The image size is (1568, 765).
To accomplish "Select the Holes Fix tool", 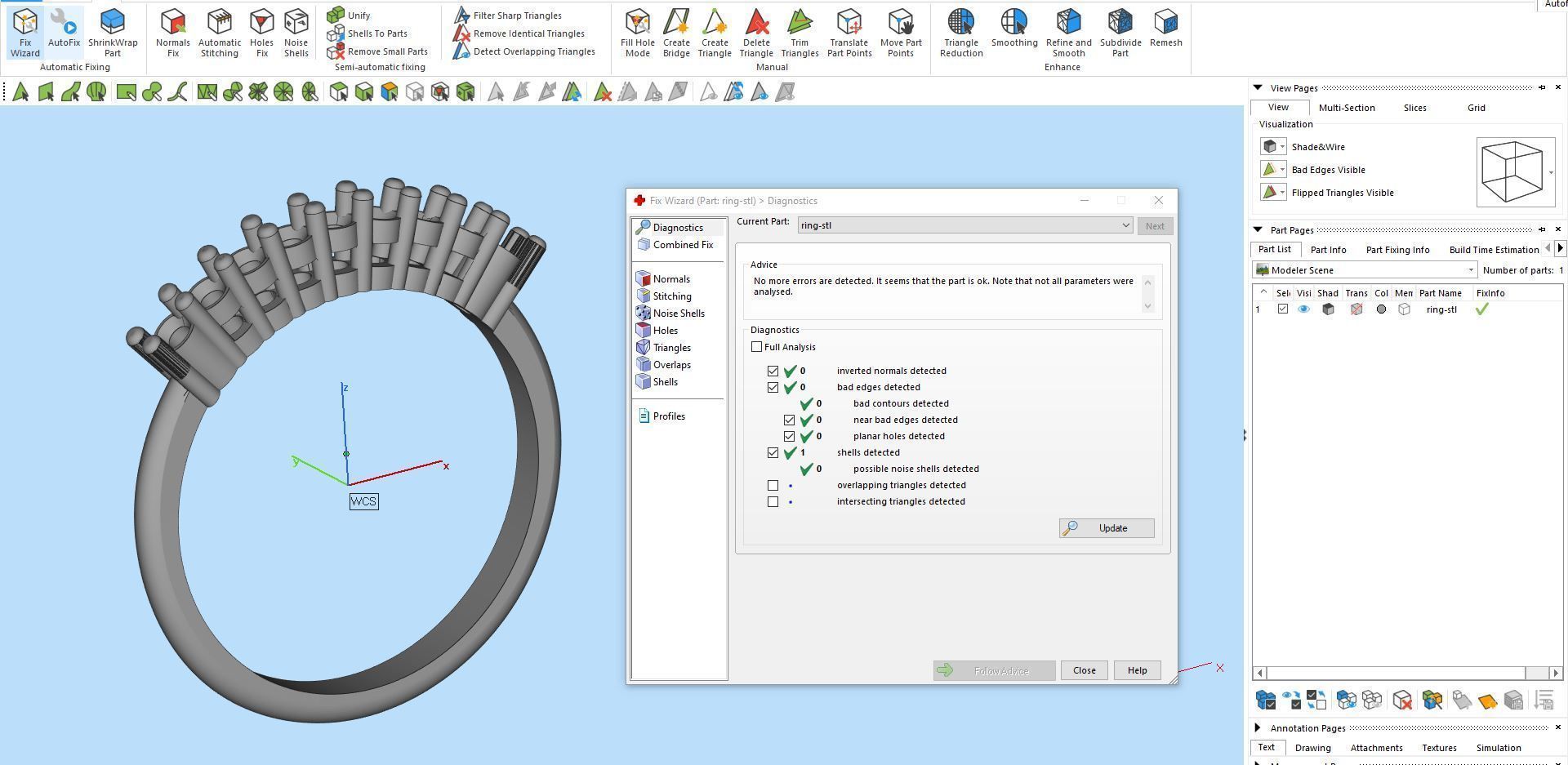I will (261, 33).
